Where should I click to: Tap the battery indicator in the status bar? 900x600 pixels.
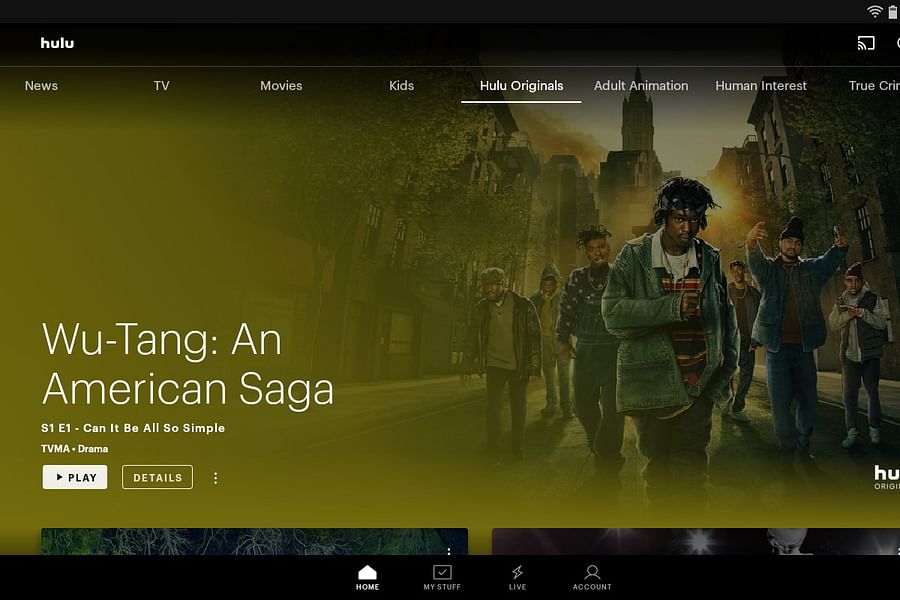click(x=891, y=11)
